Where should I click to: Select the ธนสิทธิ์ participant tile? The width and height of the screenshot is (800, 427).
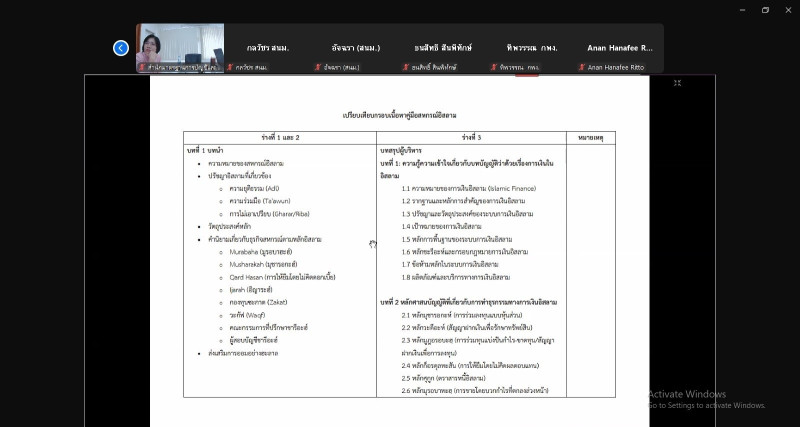[443, 48]
